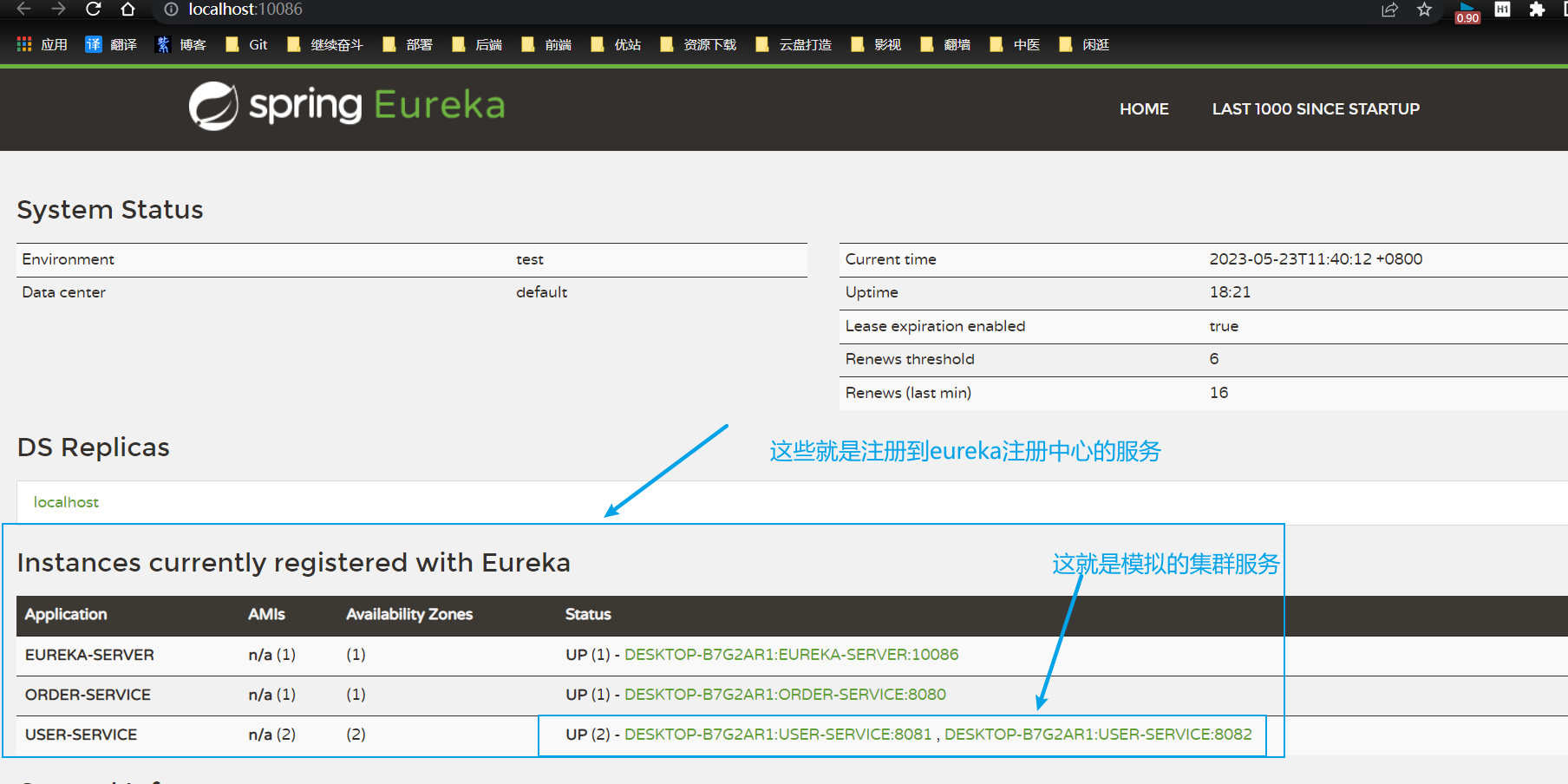Screen dimensions: 1568x784
Task: Share this page via the share icon
Action: click(x=1389, y=10)
